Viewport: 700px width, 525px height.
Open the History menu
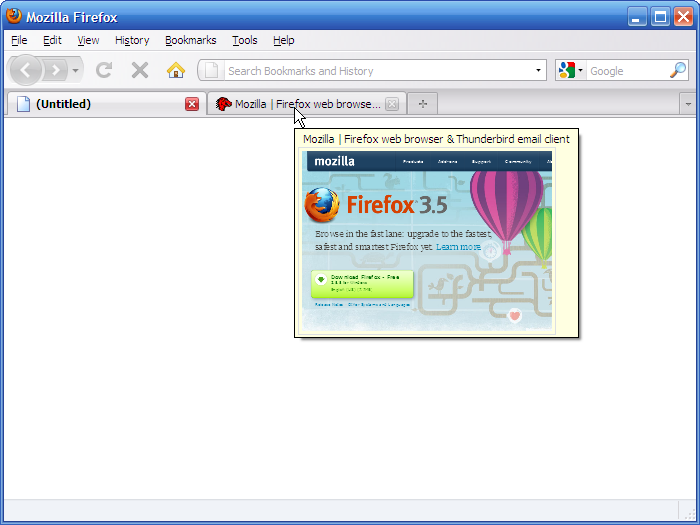tap(132, 40)
